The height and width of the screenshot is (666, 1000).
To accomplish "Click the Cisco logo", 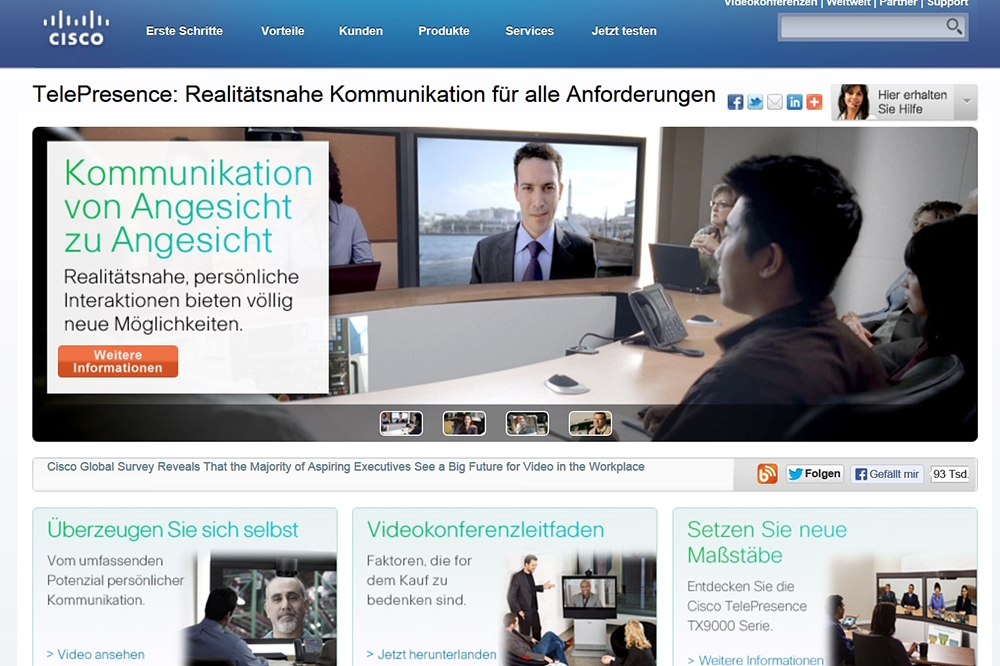I will point(77,29).
